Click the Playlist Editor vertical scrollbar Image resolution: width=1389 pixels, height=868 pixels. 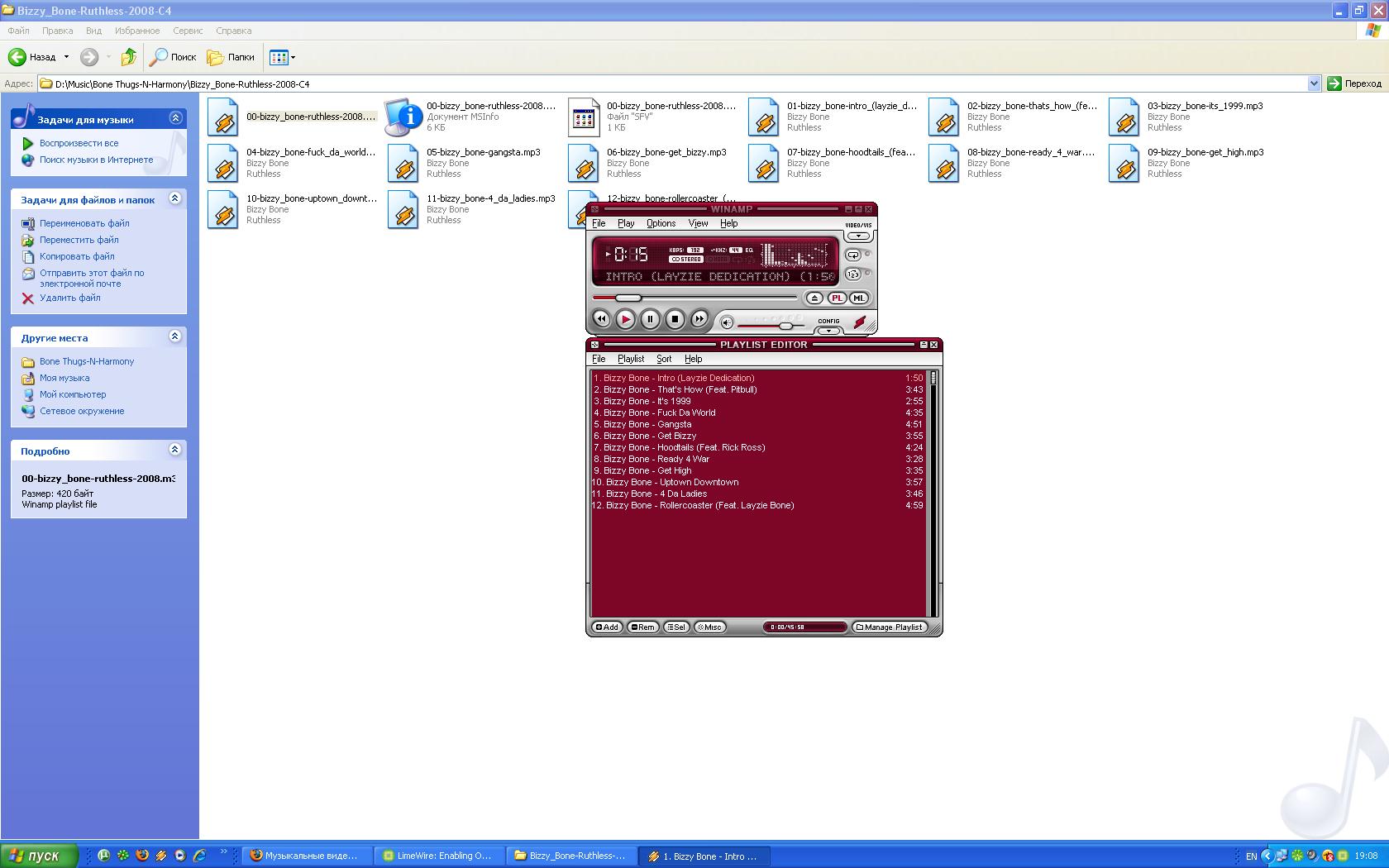(933, 493)
